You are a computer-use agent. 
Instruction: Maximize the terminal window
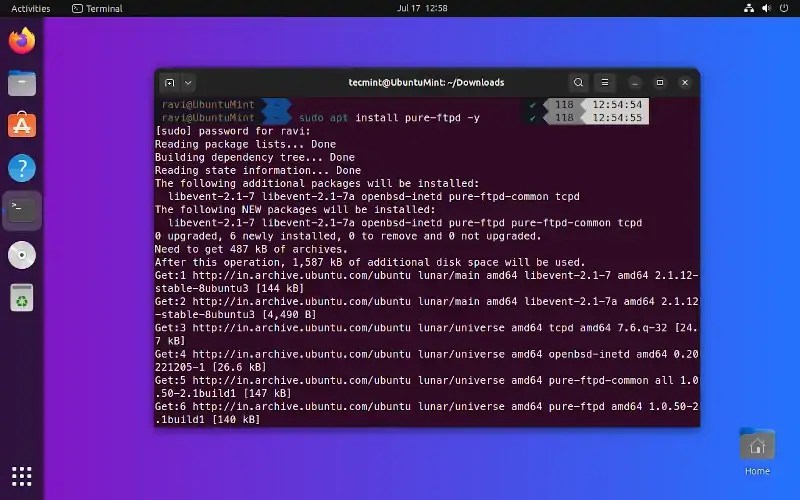[x=660, y=83]
